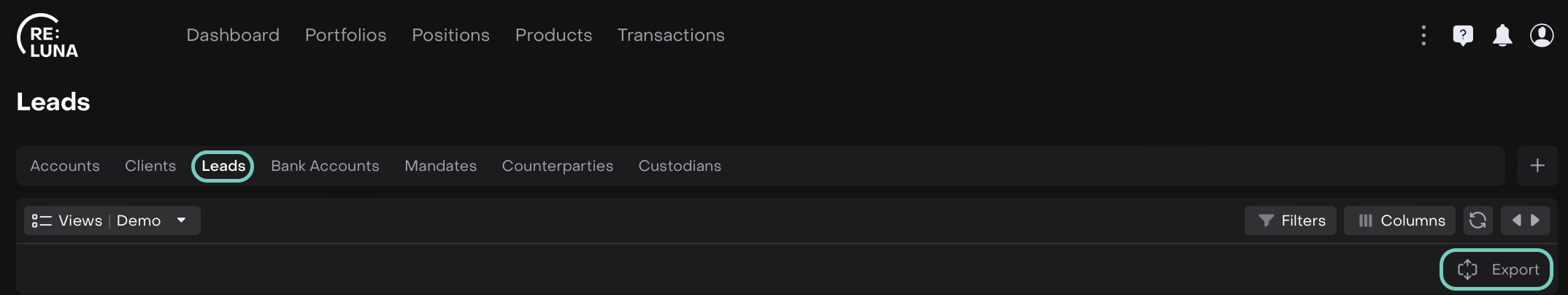Open the Custodians tab

click(x=680, y=166)
